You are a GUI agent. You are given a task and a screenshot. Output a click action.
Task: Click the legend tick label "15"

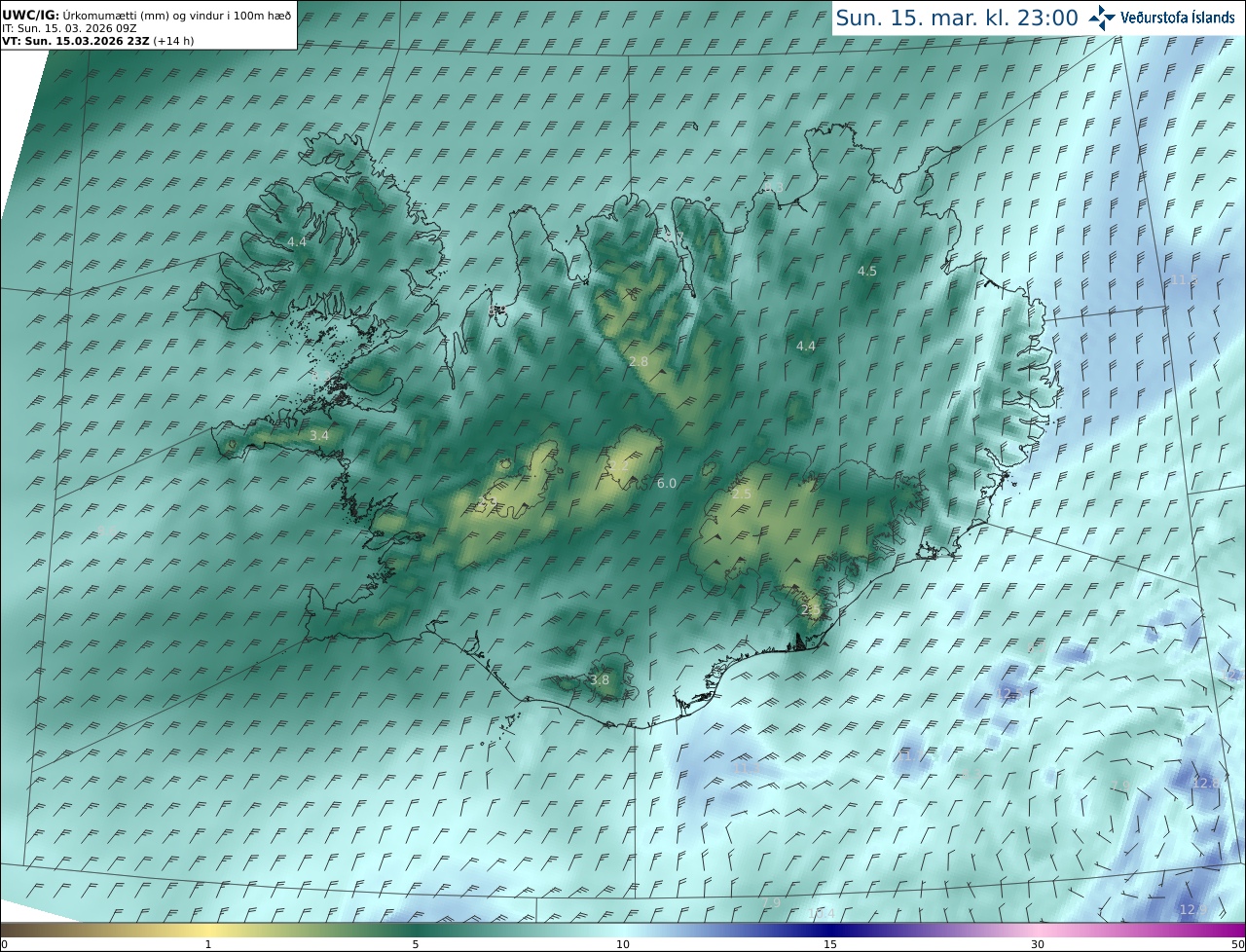click(830, 944)
